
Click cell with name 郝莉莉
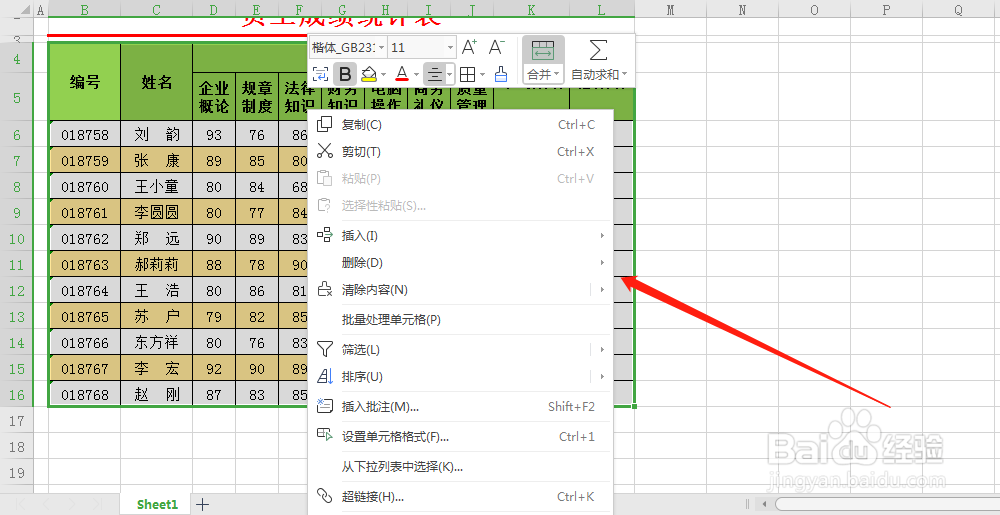click(x=156, y=265)
